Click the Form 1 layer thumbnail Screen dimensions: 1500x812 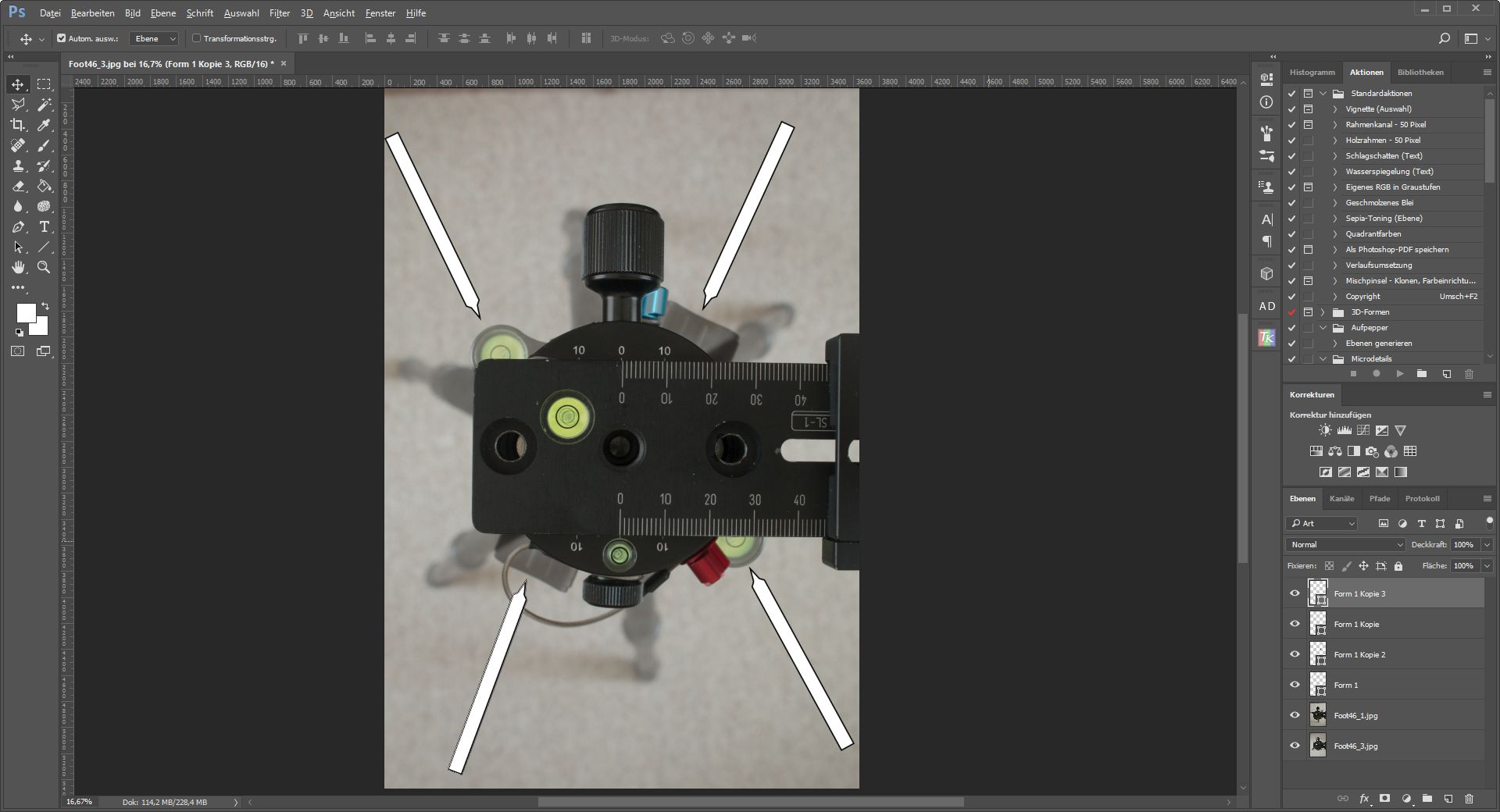1318,685
